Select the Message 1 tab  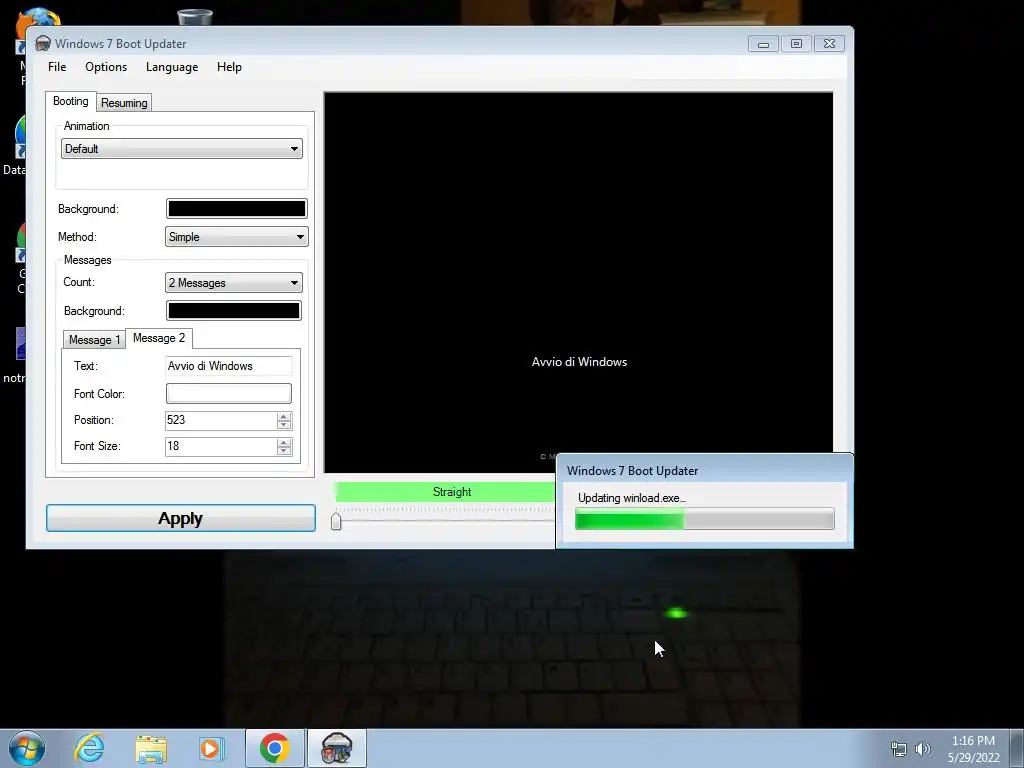point(94,340)
